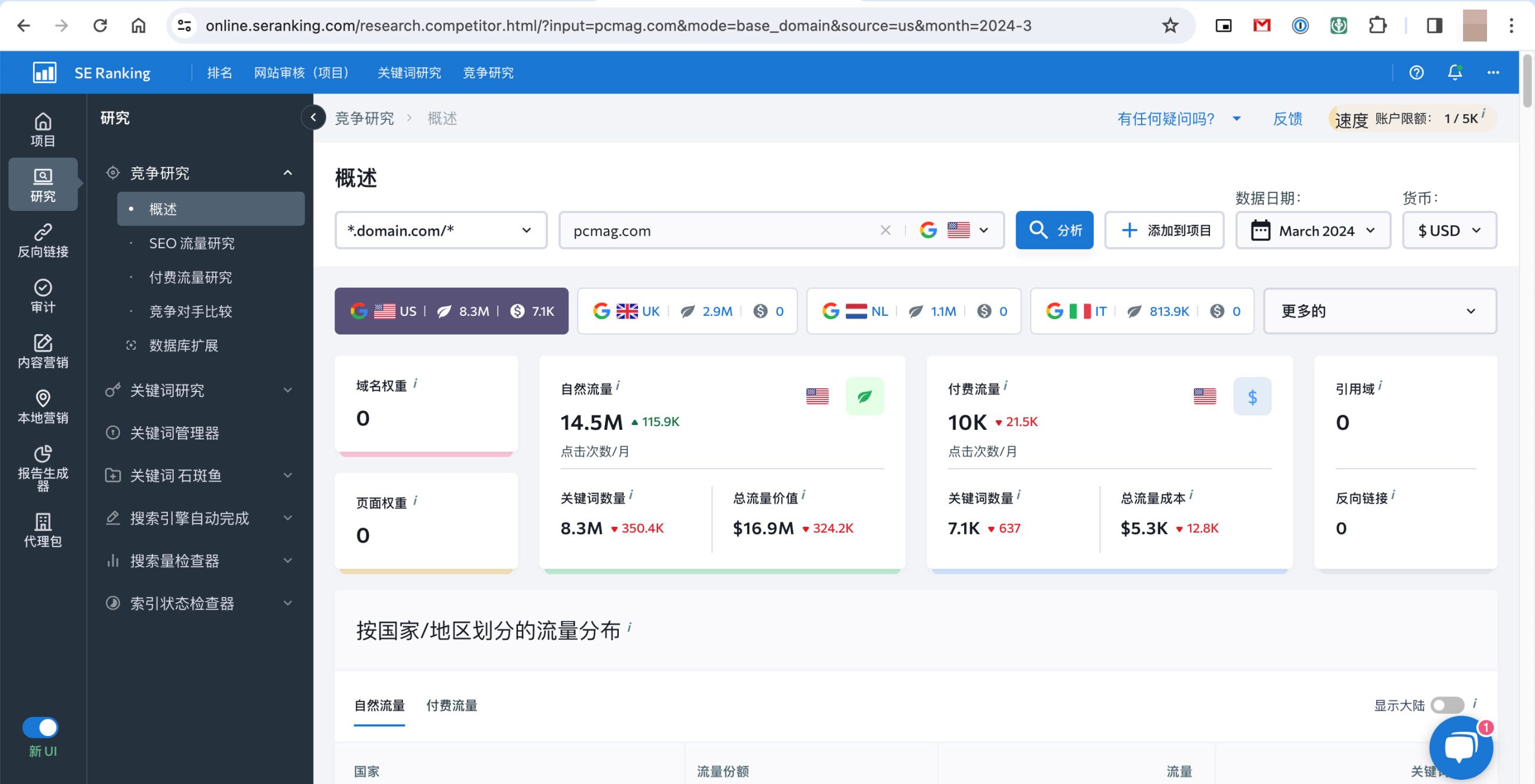The image size is (1535, 784).
Task: Open the 有任何疑问吗? dropdown
Action: [x=1179, y=118]
